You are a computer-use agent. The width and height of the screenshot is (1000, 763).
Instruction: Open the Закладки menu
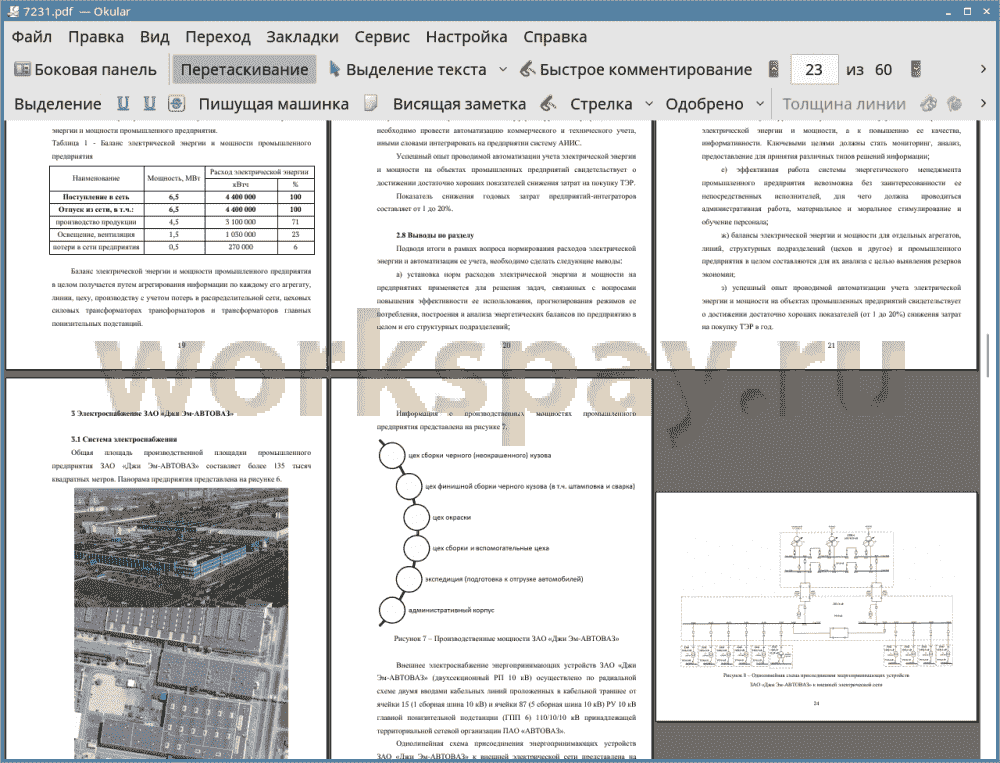[302, 37]
